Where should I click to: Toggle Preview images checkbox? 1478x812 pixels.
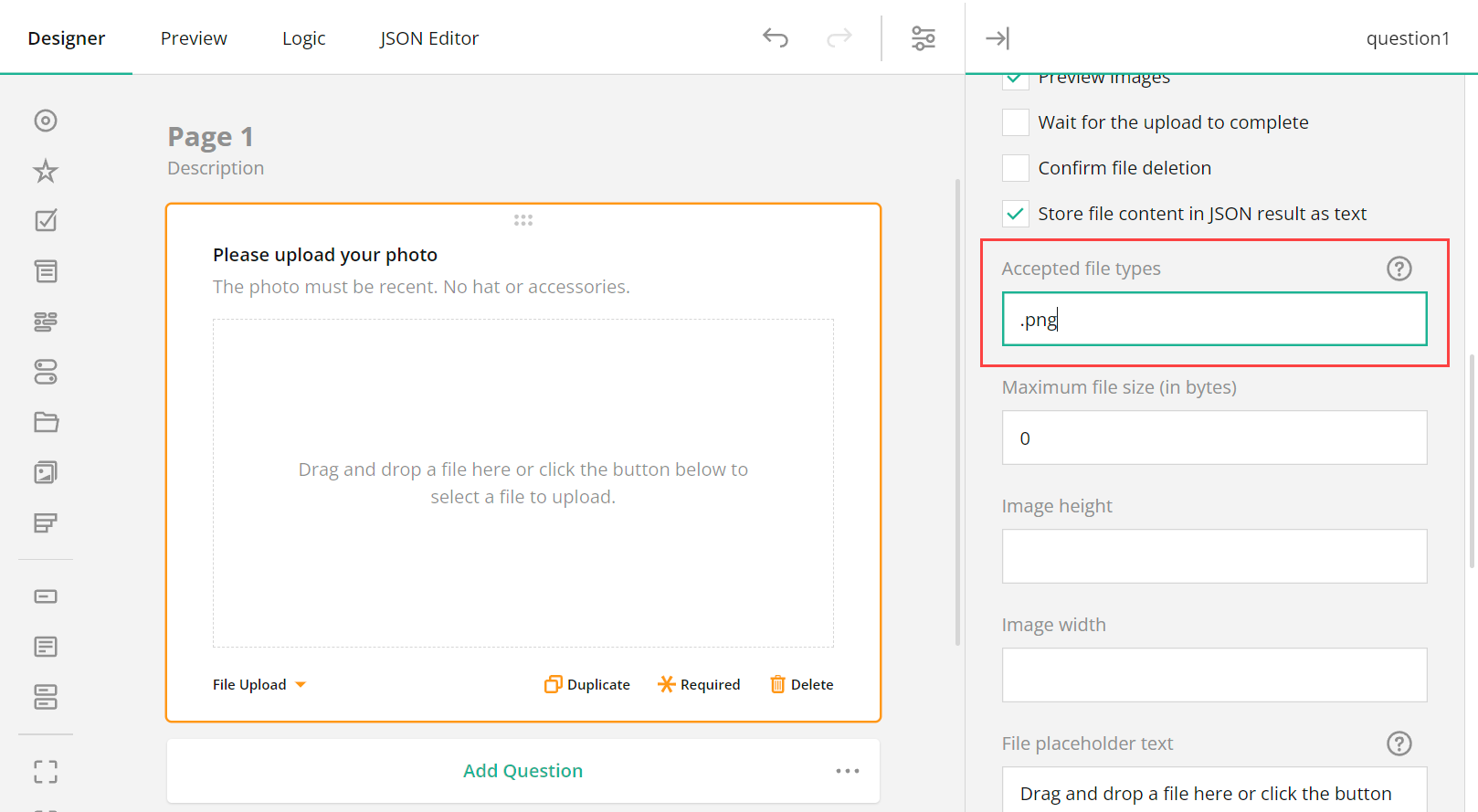click(x=1015, y=79)
